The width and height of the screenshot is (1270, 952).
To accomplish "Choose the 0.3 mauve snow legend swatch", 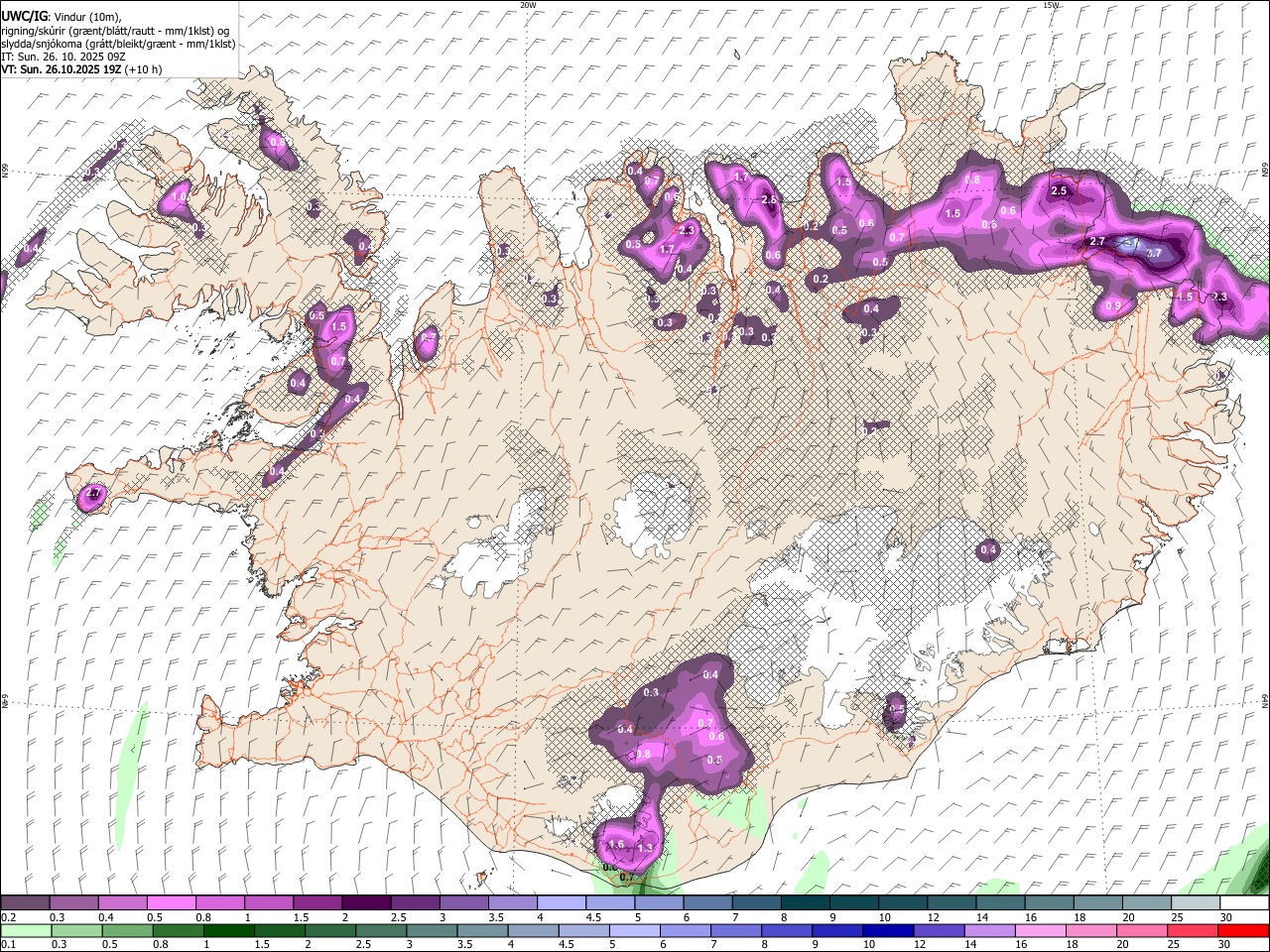I will [x=73, y=903].
